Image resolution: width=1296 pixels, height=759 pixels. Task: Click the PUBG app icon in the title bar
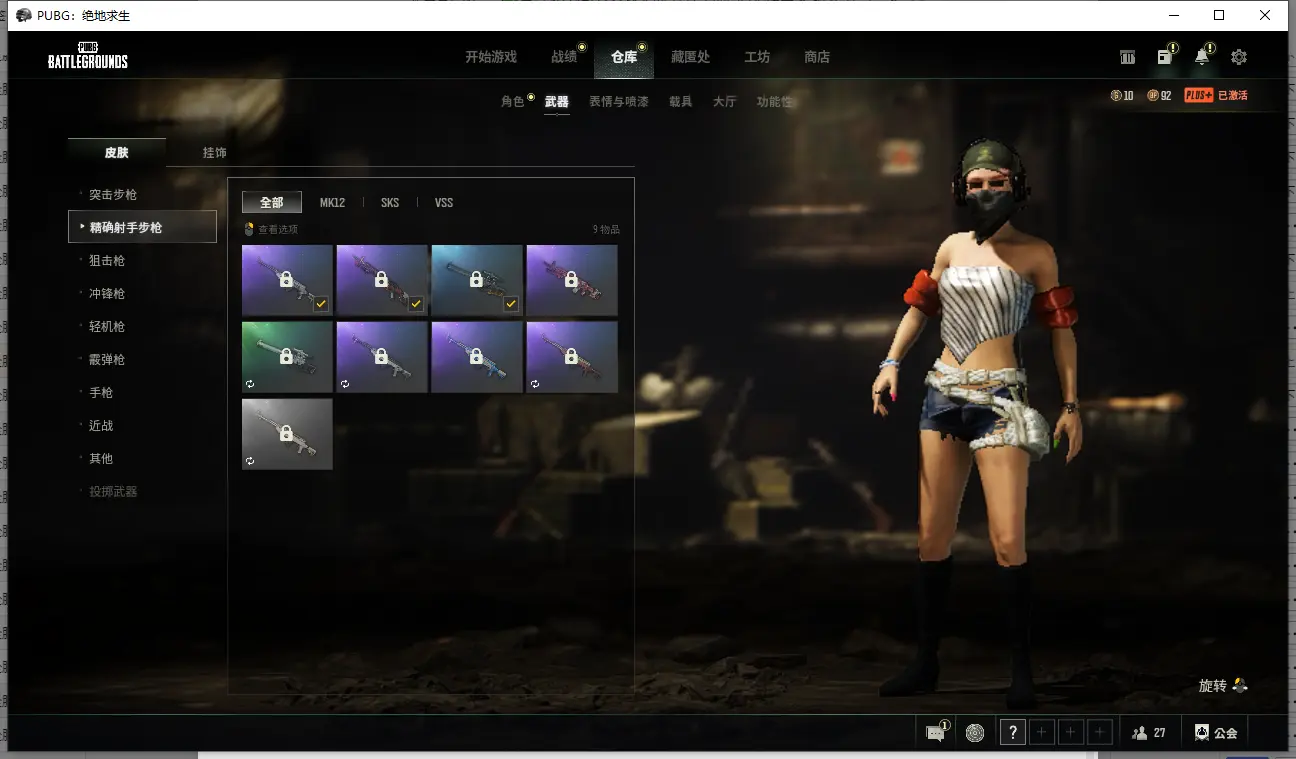tap(24, 15)
